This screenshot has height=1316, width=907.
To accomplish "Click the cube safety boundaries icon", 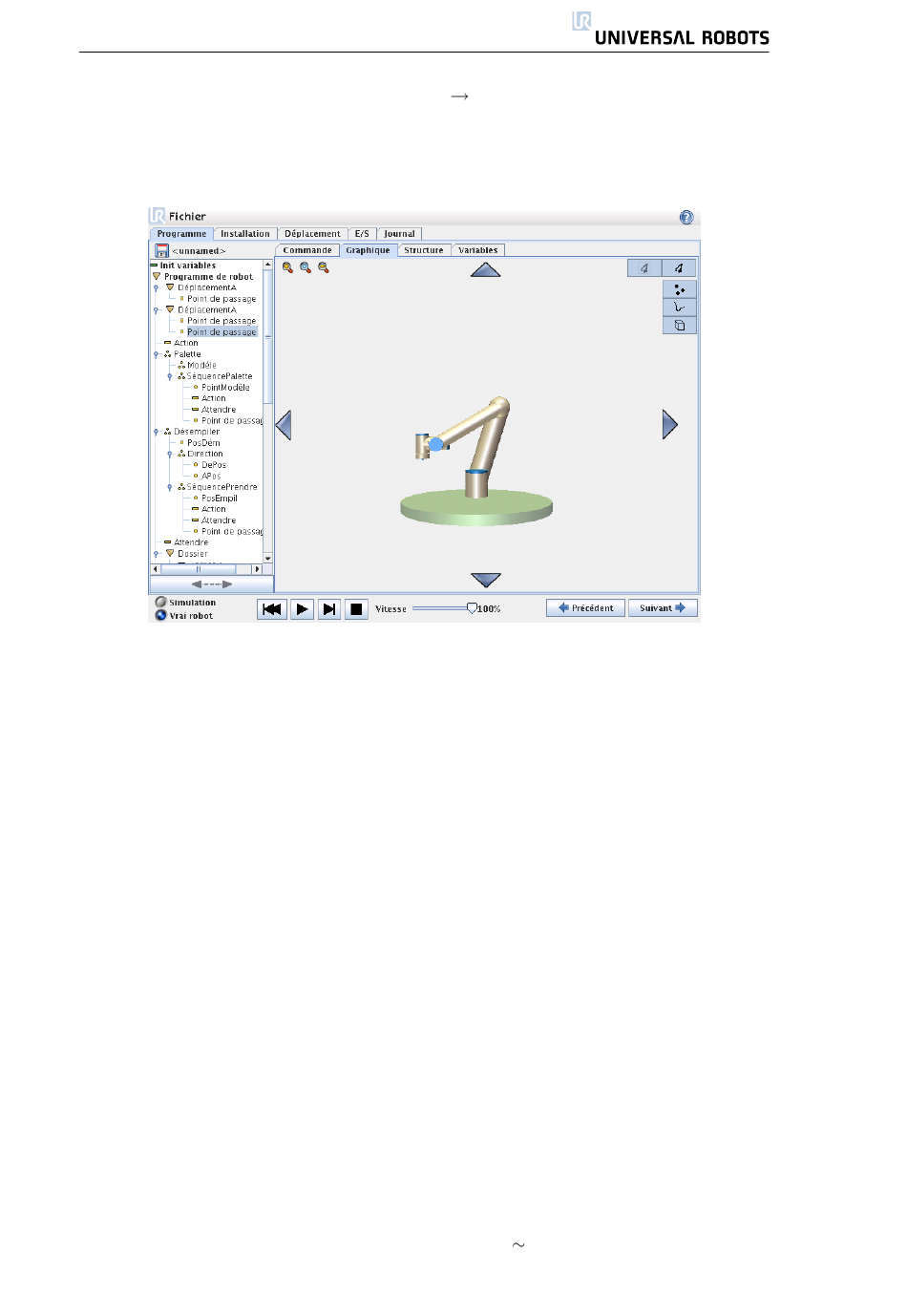I will point(679,326).
